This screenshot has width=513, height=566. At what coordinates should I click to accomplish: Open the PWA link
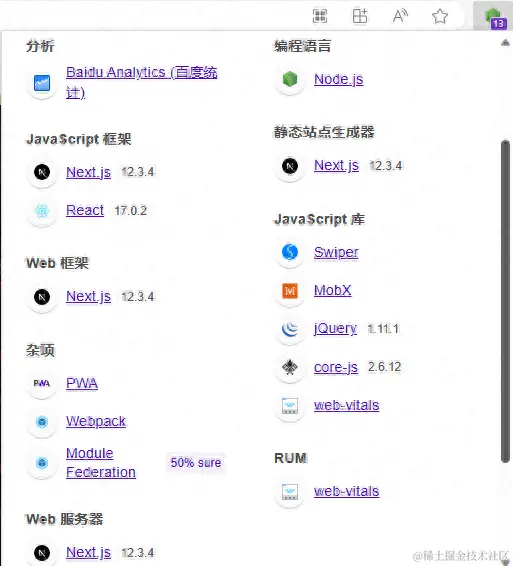click(x=82, y=383)
